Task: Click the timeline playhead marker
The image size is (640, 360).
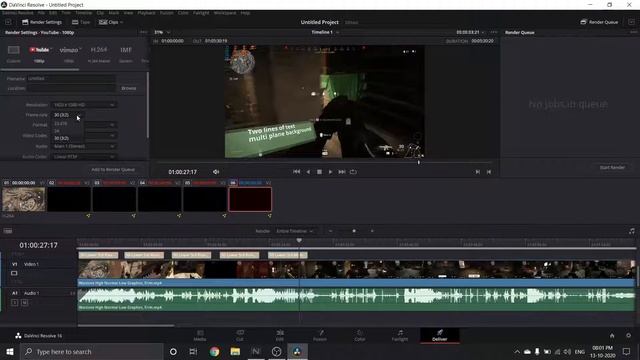Action: (x=299, y=241)
